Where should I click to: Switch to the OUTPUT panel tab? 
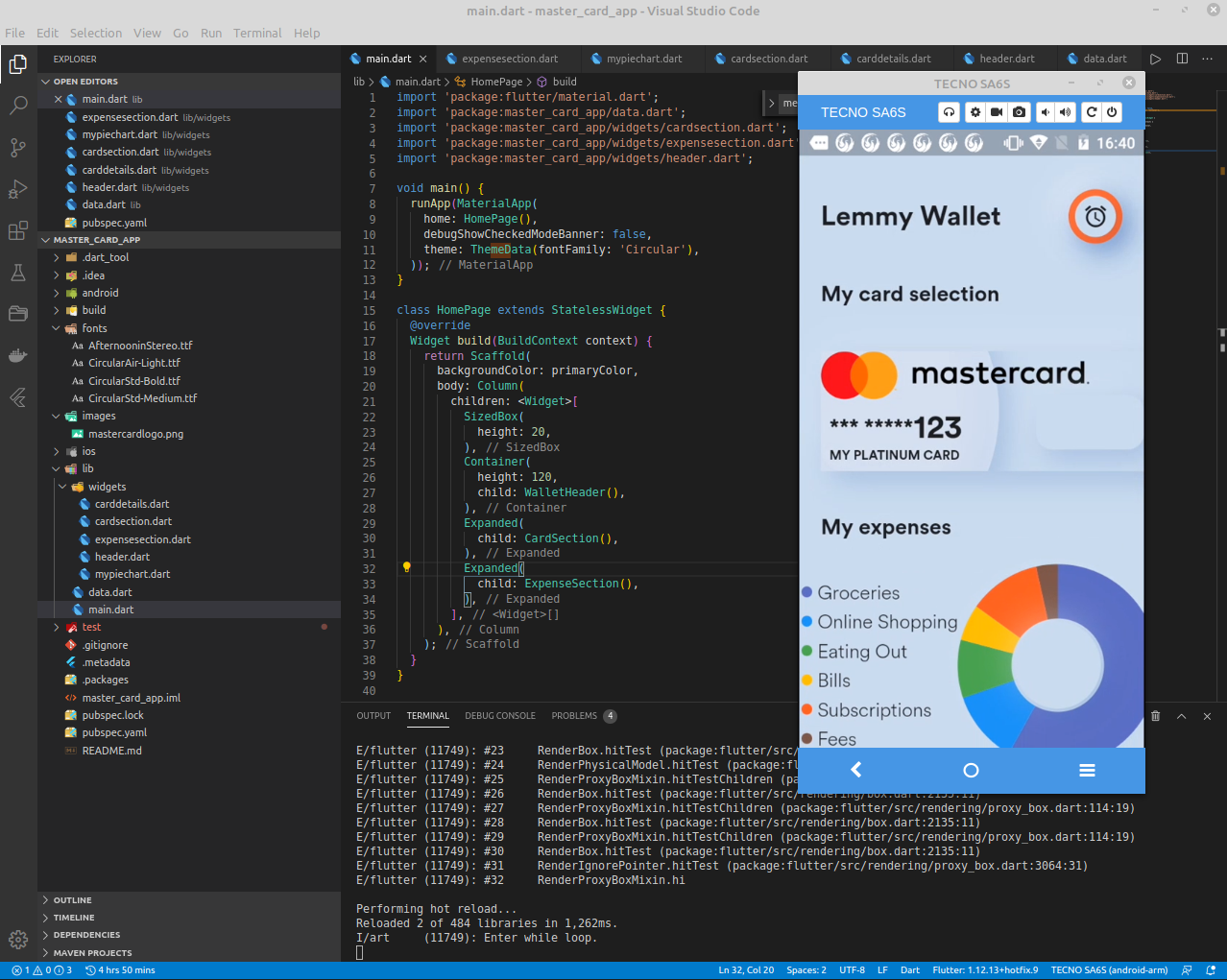(x=373, y=716)
